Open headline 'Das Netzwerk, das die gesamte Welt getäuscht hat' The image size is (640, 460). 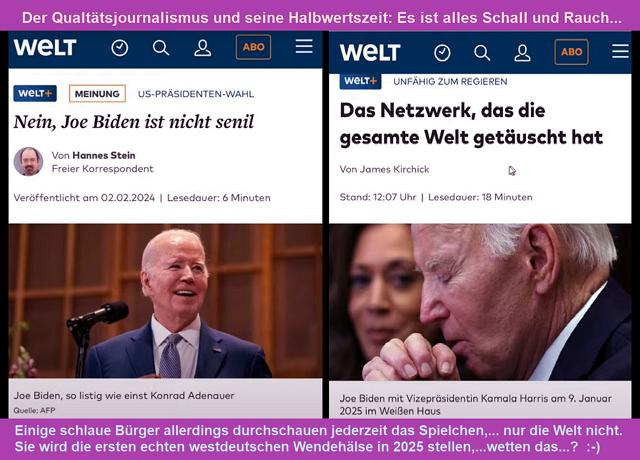(471, 124)
